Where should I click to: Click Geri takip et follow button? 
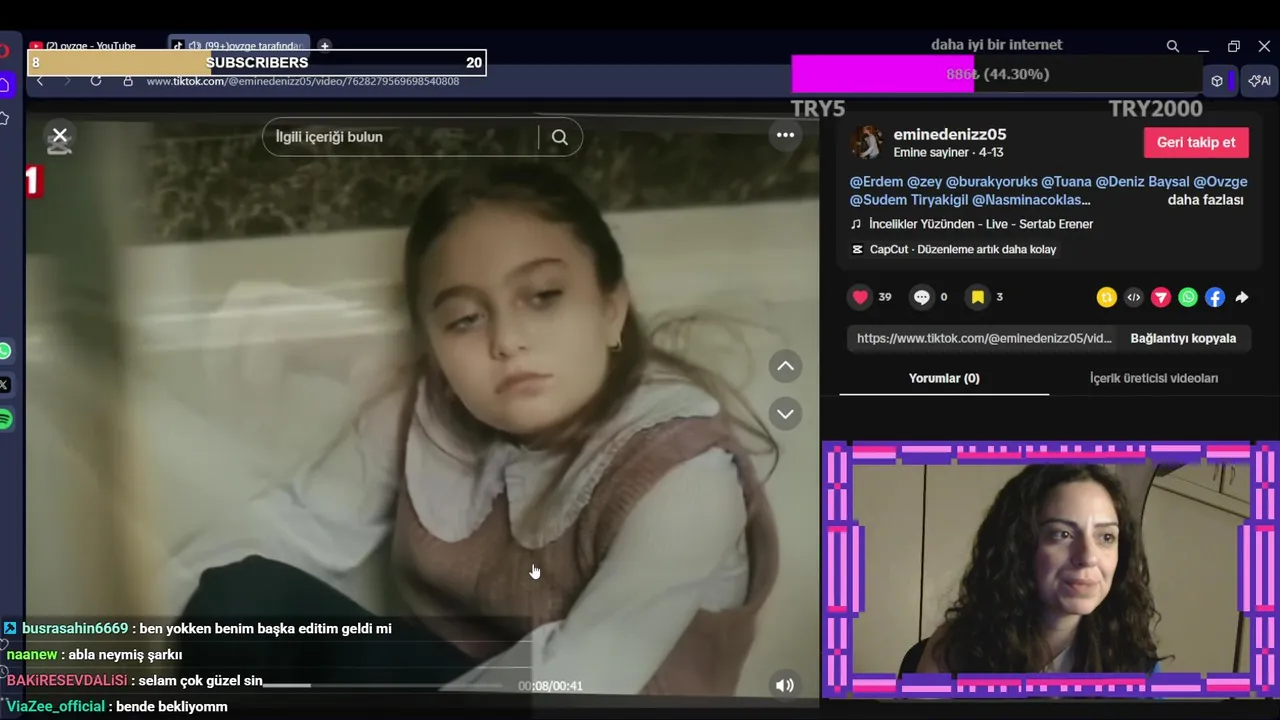pyautogui.click(x=1196, y=142)
